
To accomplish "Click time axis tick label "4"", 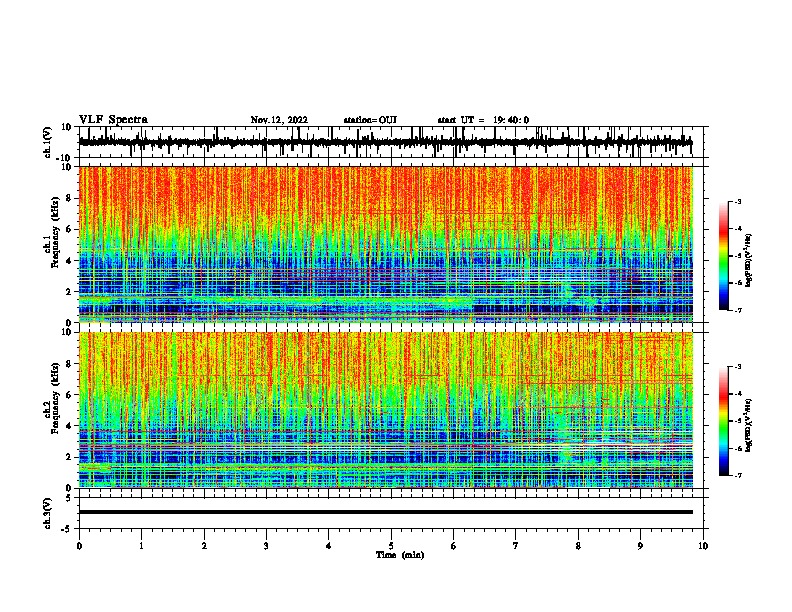I will tap(329, 546).
